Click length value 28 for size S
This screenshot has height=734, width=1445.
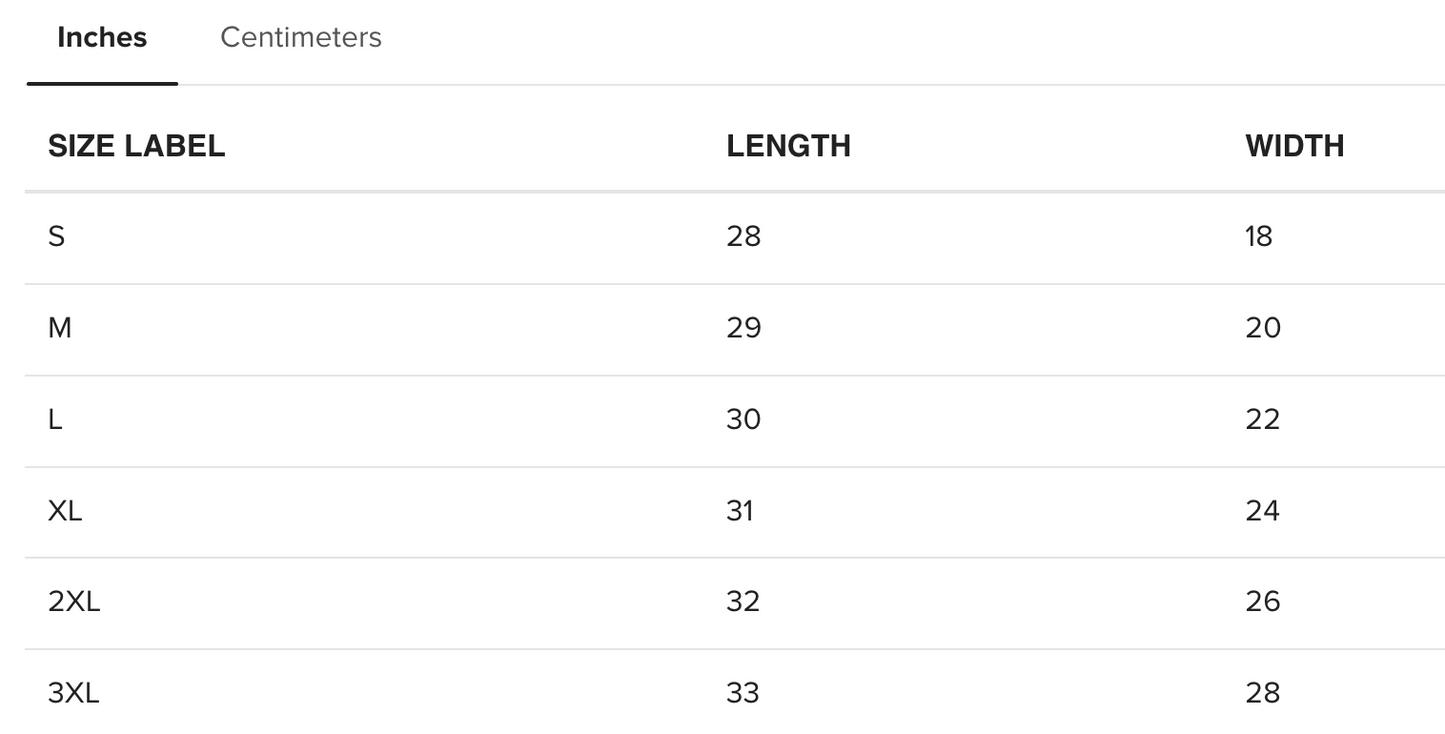pos(744,237)
